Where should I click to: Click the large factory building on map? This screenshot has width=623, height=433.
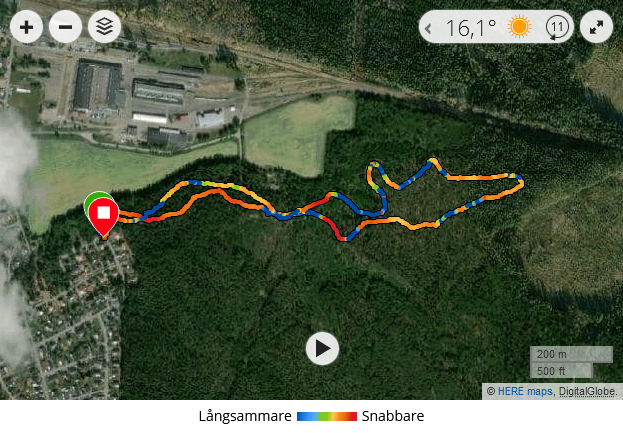coord(99,85)
